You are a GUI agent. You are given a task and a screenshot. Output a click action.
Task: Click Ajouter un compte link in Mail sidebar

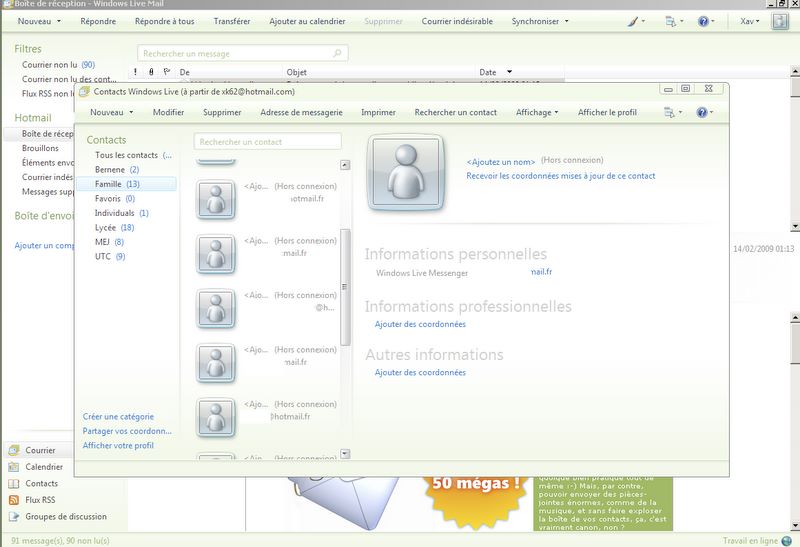44,245
